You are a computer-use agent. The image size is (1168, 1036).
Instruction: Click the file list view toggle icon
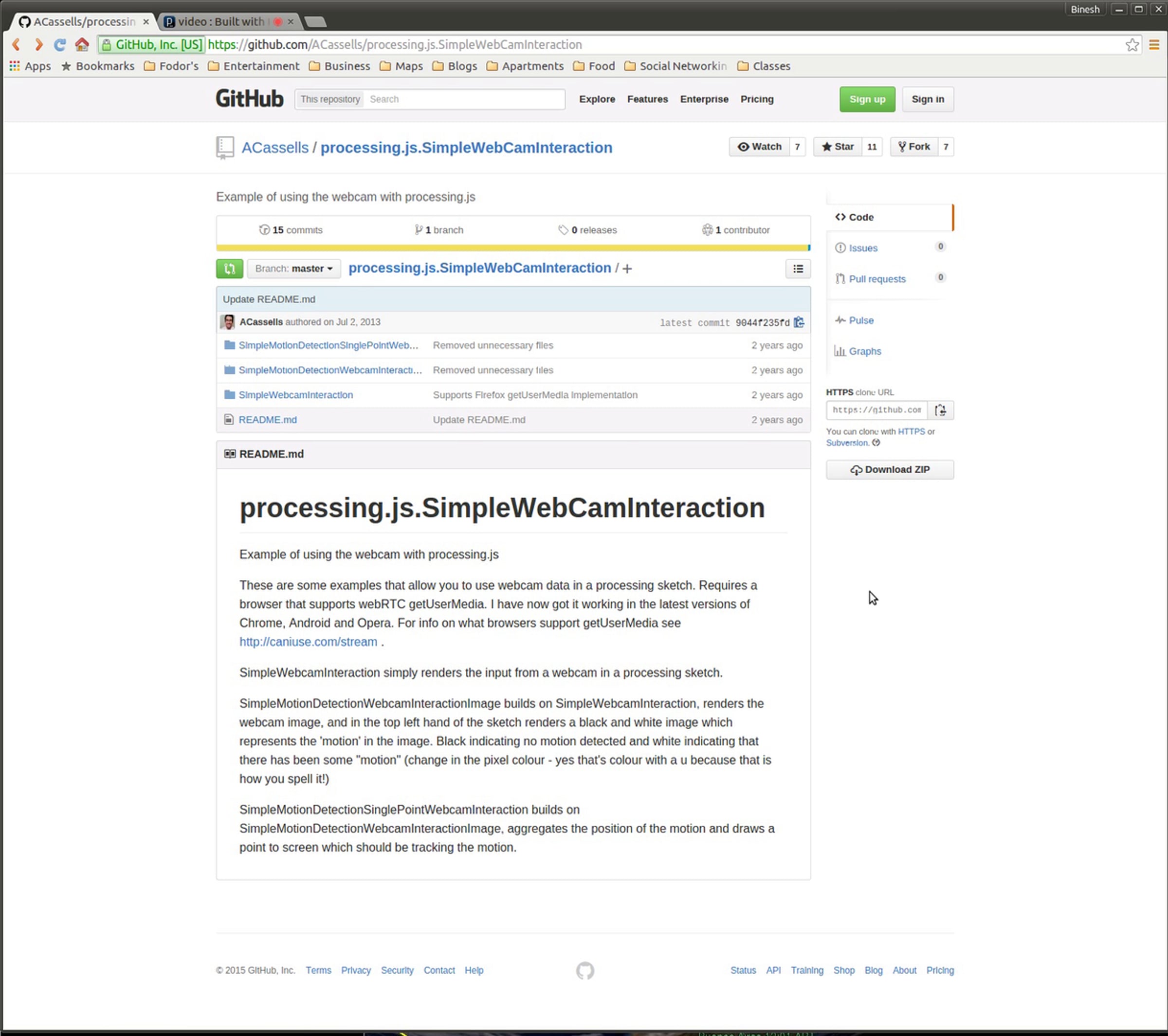[798, 269]
